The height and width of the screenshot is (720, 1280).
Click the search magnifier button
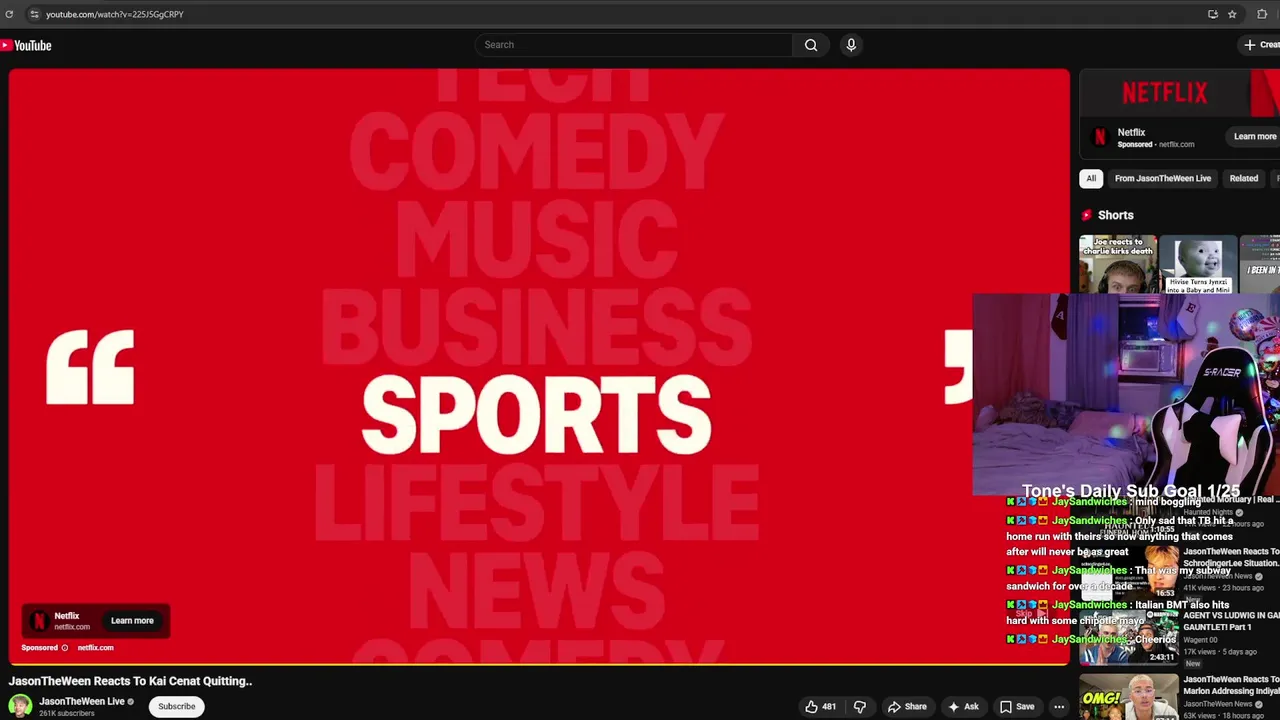(x=811, y=45)
